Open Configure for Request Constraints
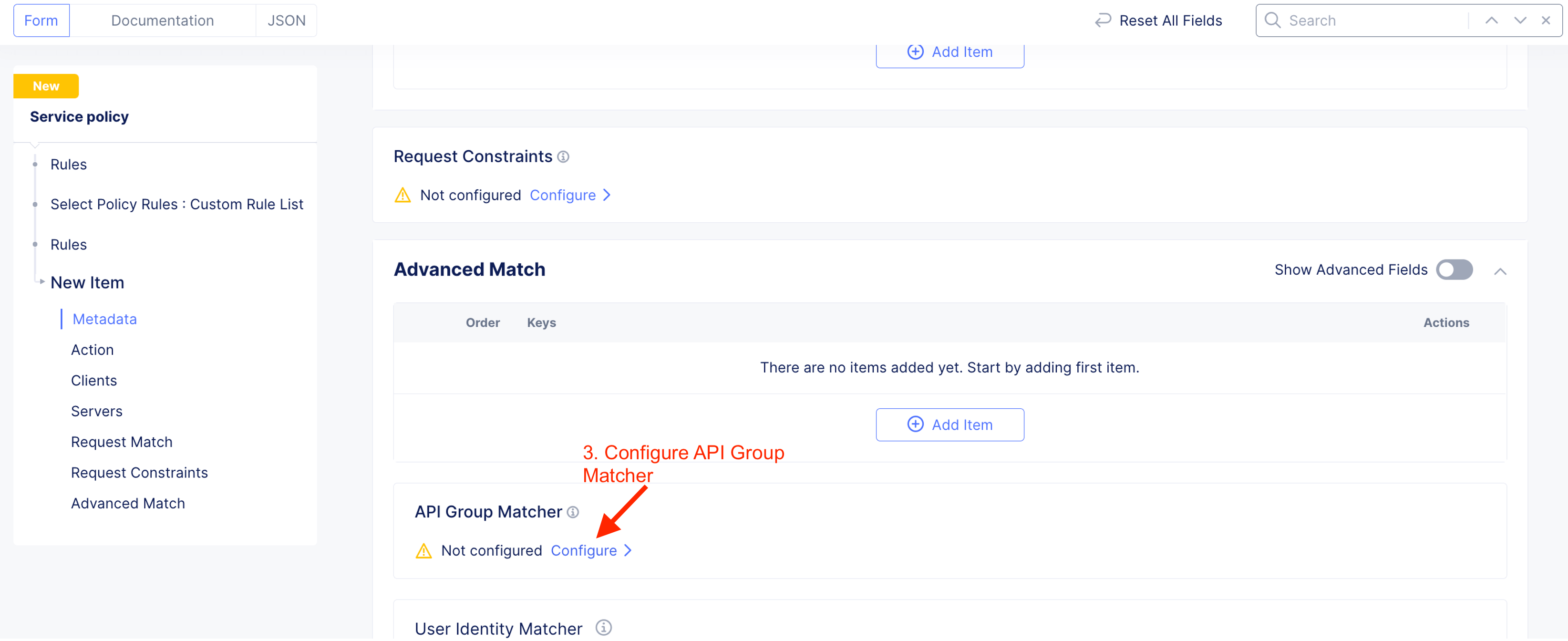 click(x=570, y=196)
